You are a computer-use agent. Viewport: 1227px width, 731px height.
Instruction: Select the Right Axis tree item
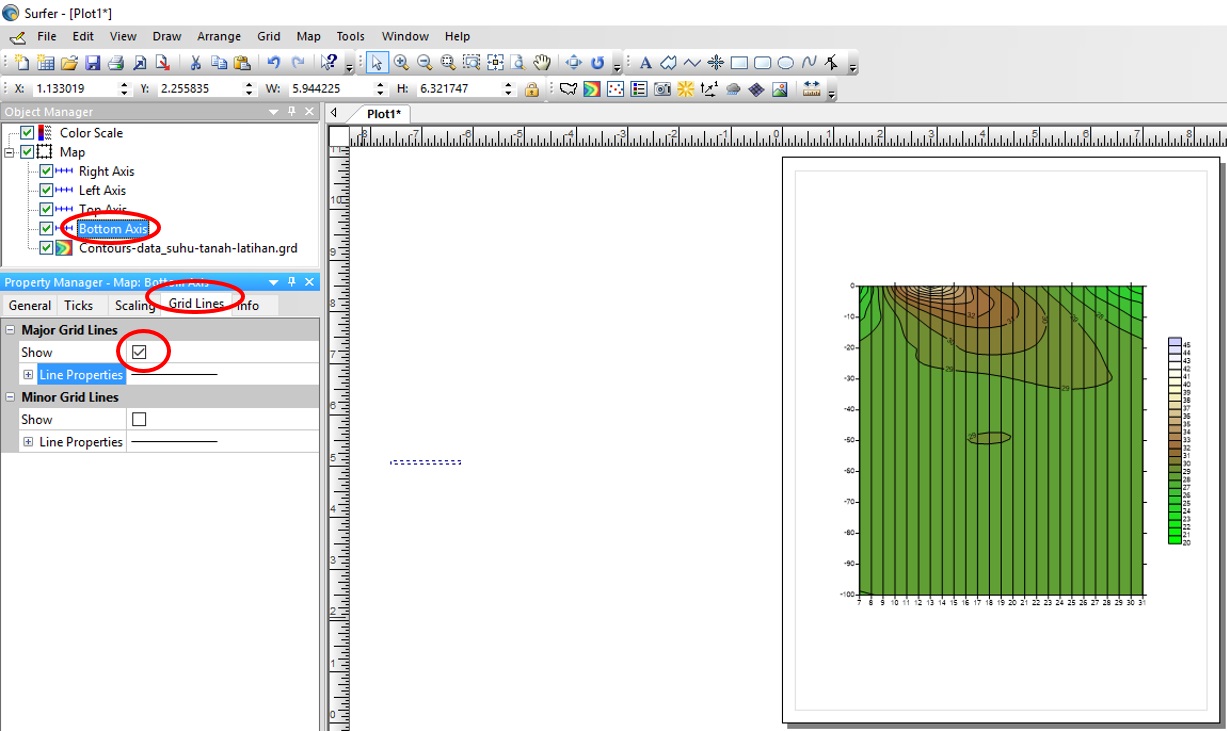107,171
